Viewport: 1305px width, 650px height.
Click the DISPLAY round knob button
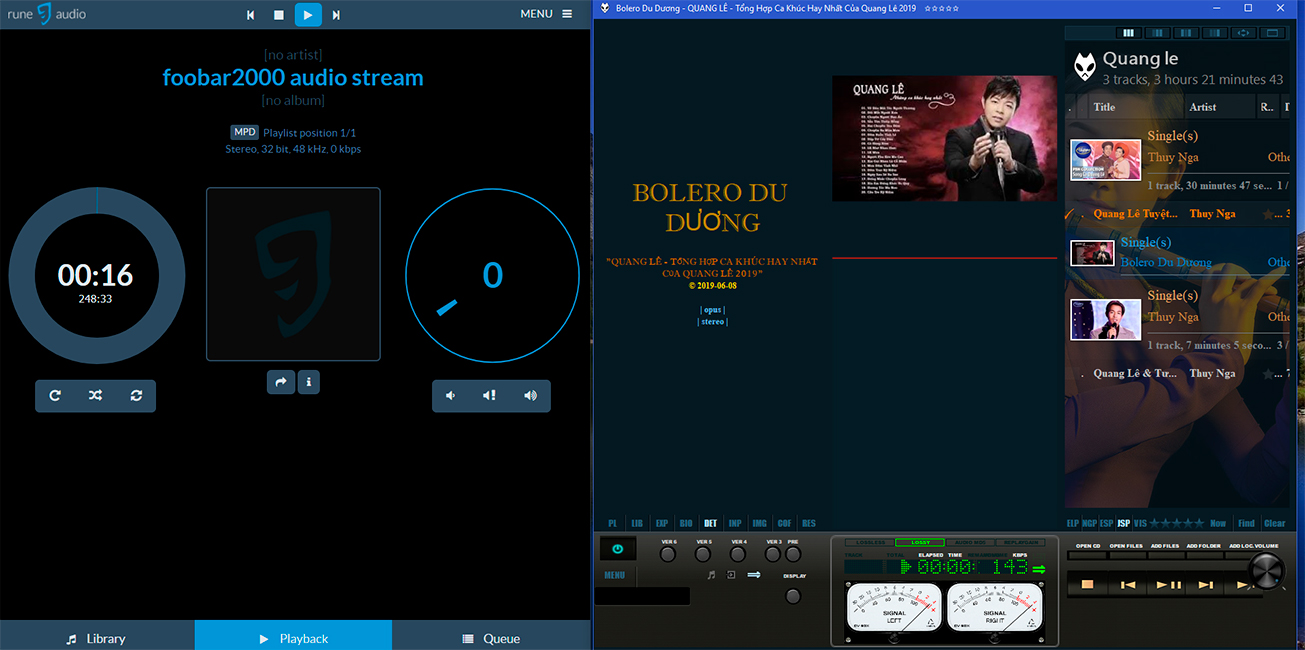point(794,596)
